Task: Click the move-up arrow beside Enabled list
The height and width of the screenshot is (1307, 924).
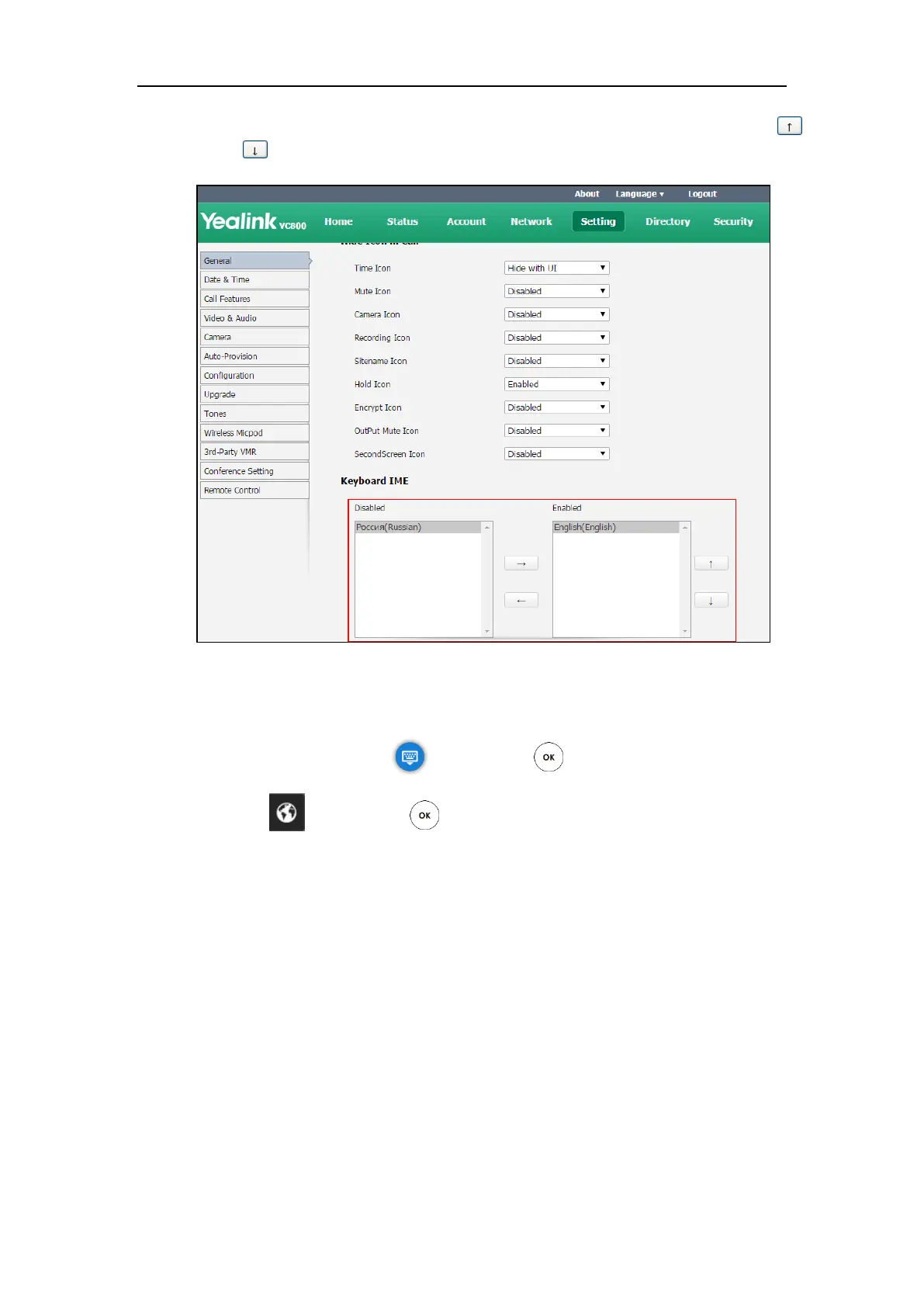Action: click(x=711, y=563)
